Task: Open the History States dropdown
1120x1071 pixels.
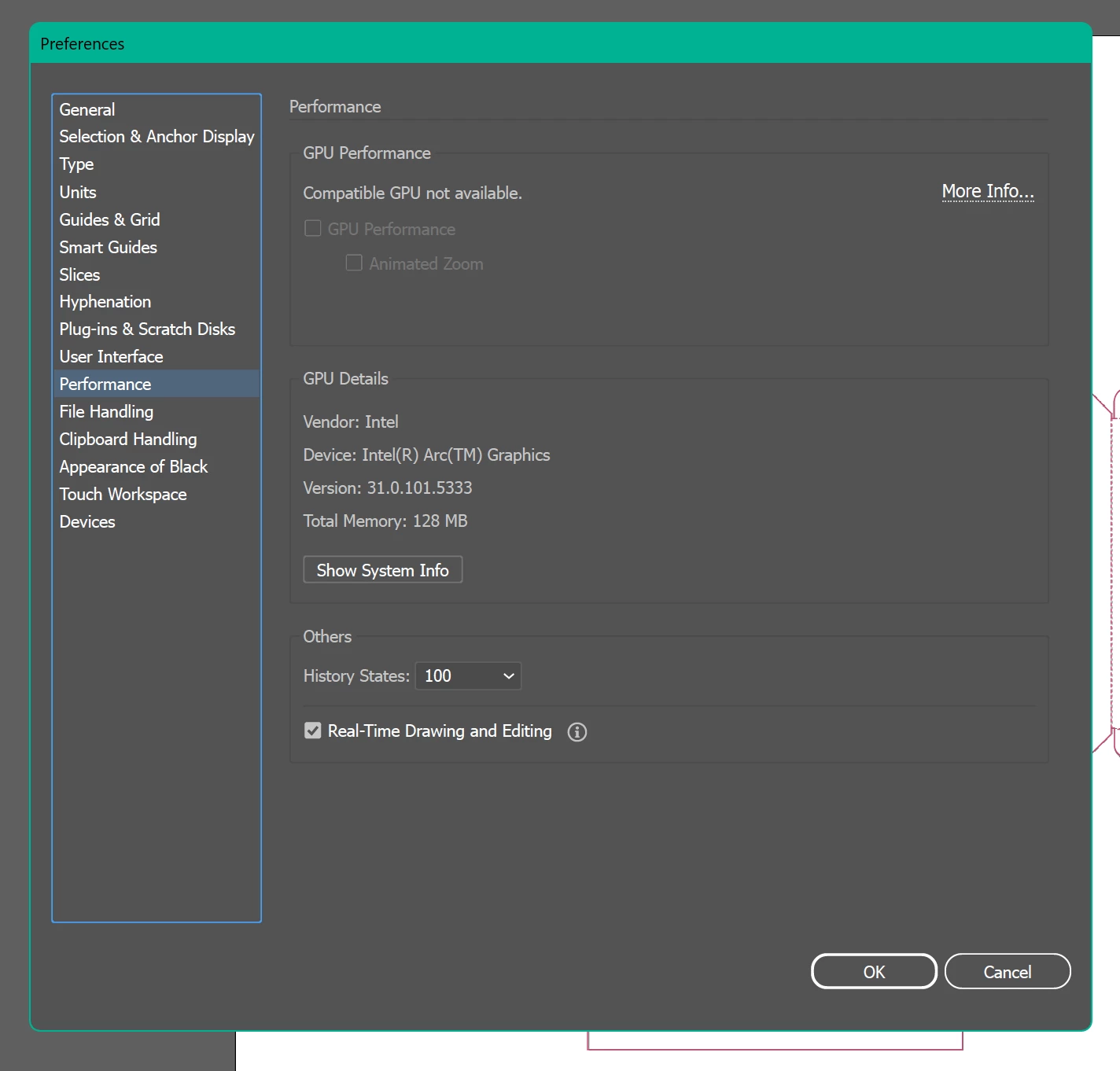Action: point(468,676)
